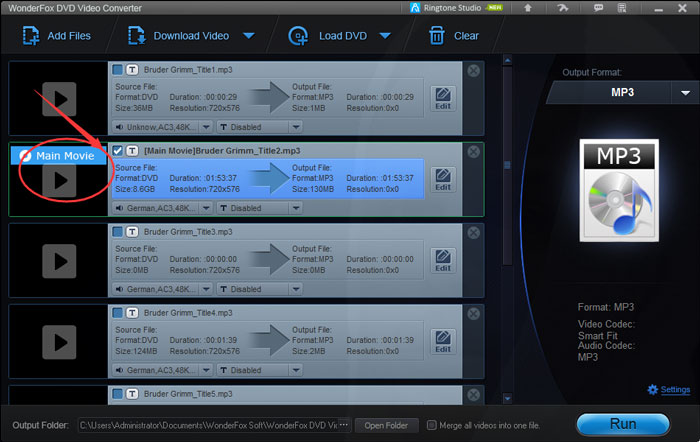This screenshot has height=442, width=700.
Task: Click the large MP3 format image
Action: coord(619,190)
